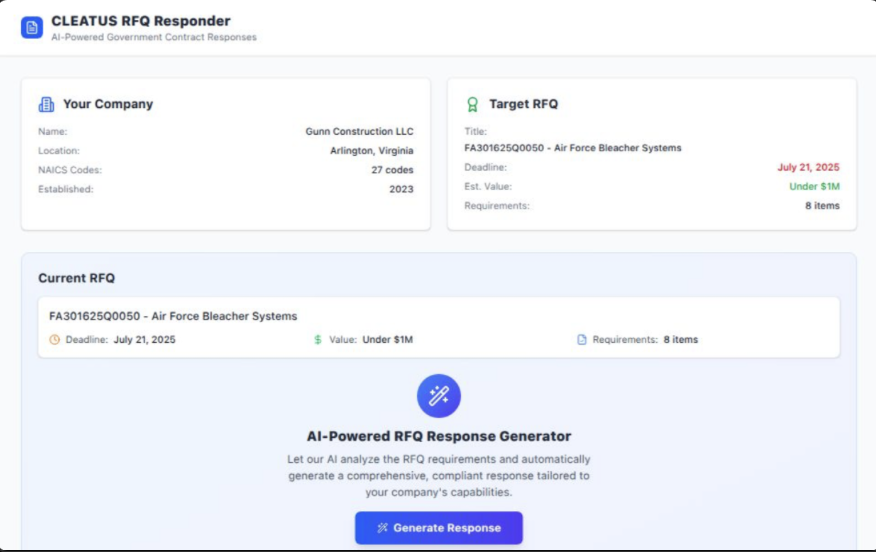Click the 27 codes value
This screenshot has width=876, height=552.
pos(392,170)
